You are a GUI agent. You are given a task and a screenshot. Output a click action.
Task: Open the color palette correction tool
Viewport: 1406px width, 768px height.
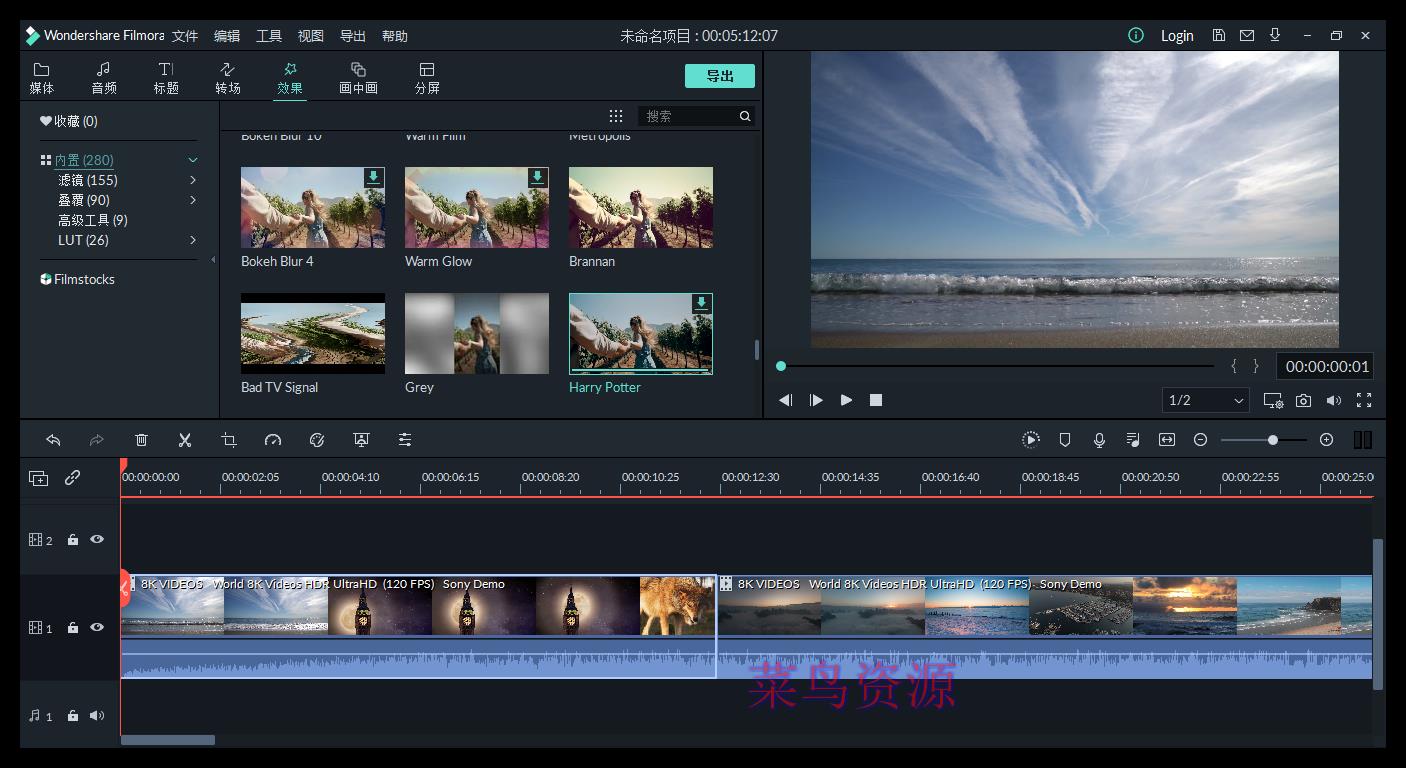pos(317,439)
